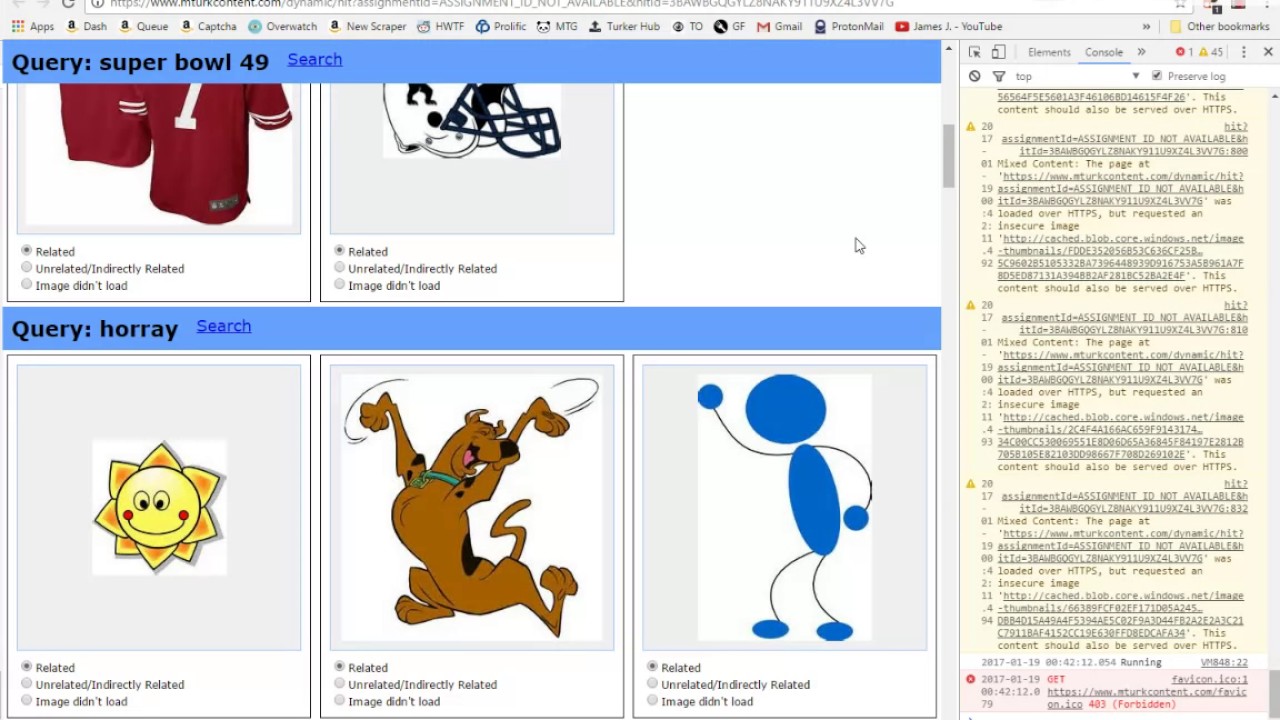The height and width of the screenshot is (720, 1280).
Task: Choose Unrelated/Indirectly Related under the Scooby-Doo image
Action: pyautogui.click(x=340, y=684)
